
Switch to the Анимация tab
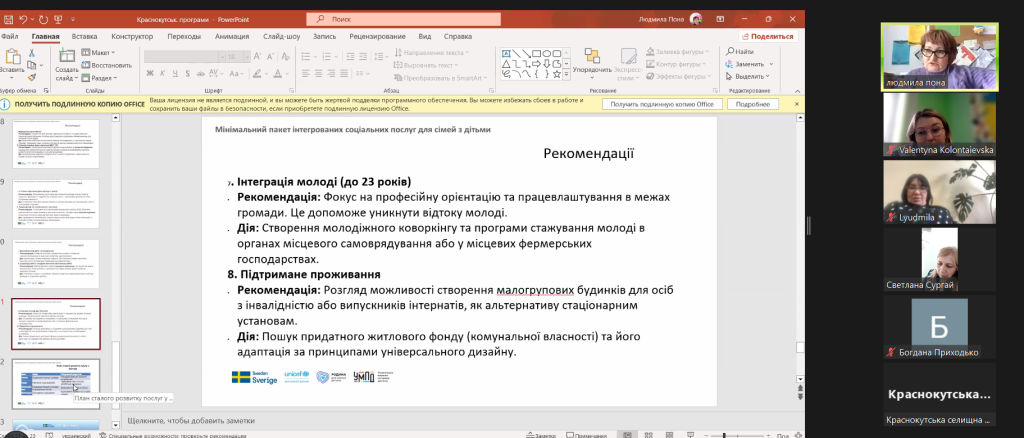tap(231, 35)
